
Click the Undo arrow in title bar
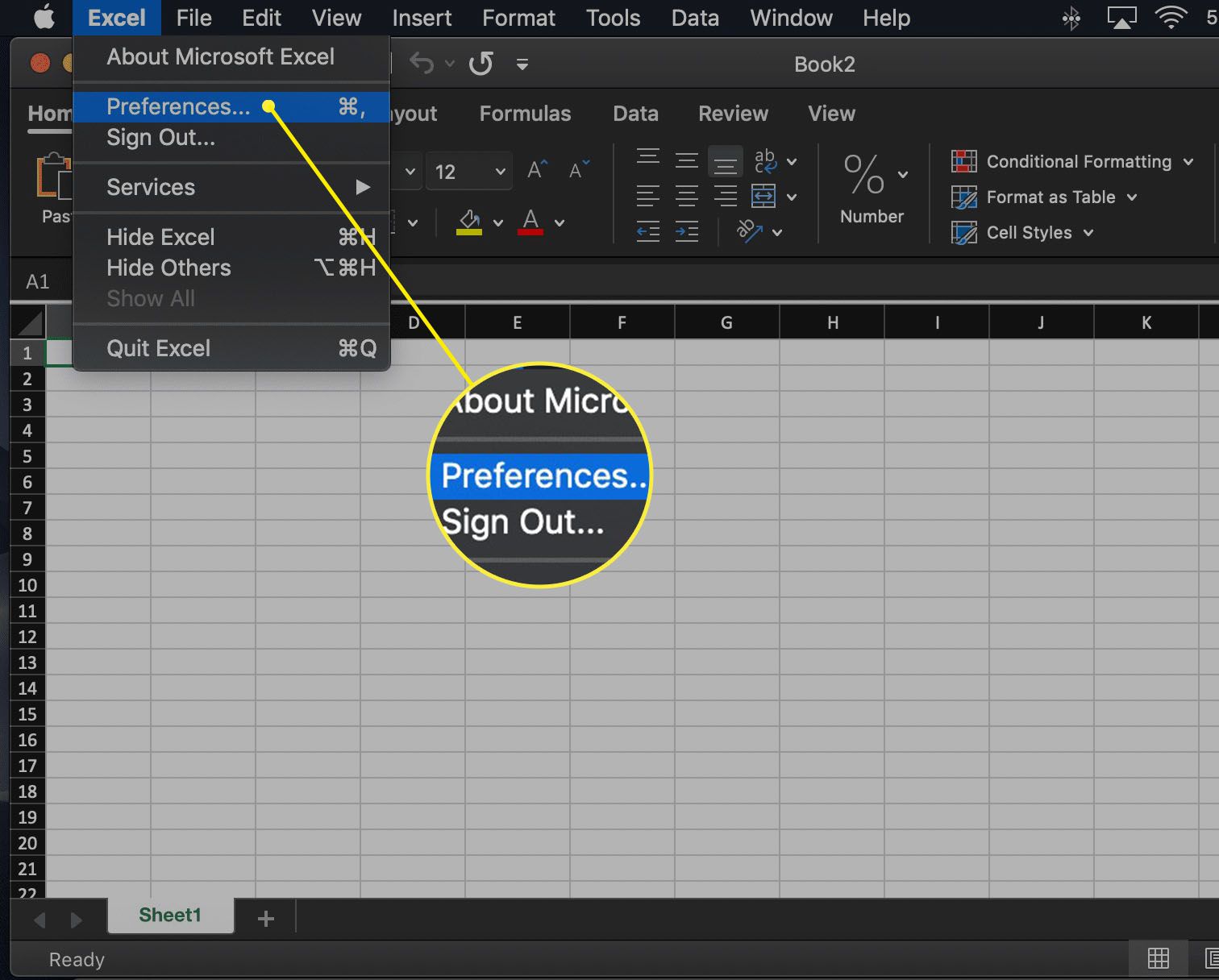(422, 63)
